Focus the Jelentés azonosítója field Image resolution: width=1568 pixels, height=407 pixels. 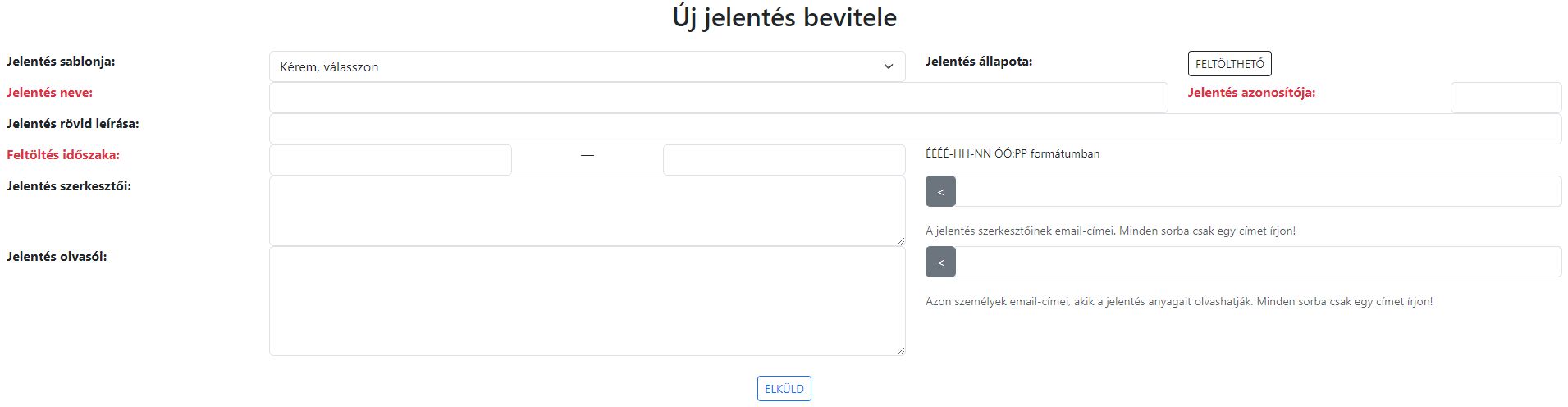[1506, 98]
